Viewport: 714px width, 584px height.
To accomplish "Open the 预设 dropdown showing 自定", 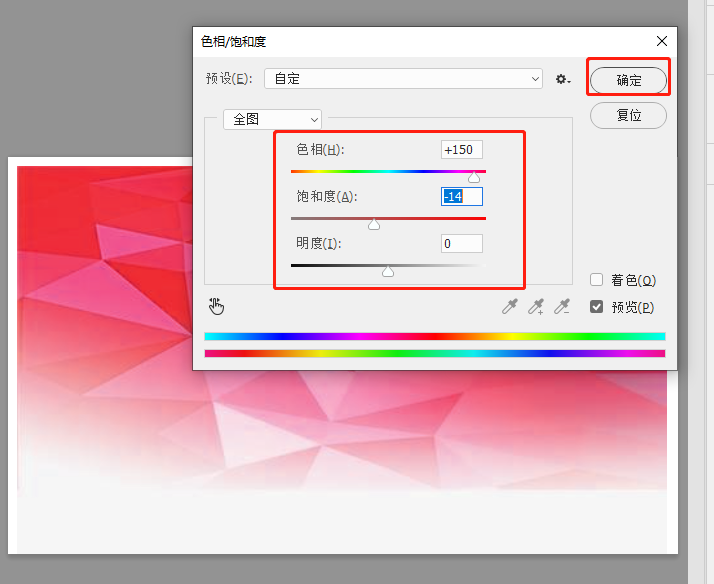I will (x=403, y=79).
